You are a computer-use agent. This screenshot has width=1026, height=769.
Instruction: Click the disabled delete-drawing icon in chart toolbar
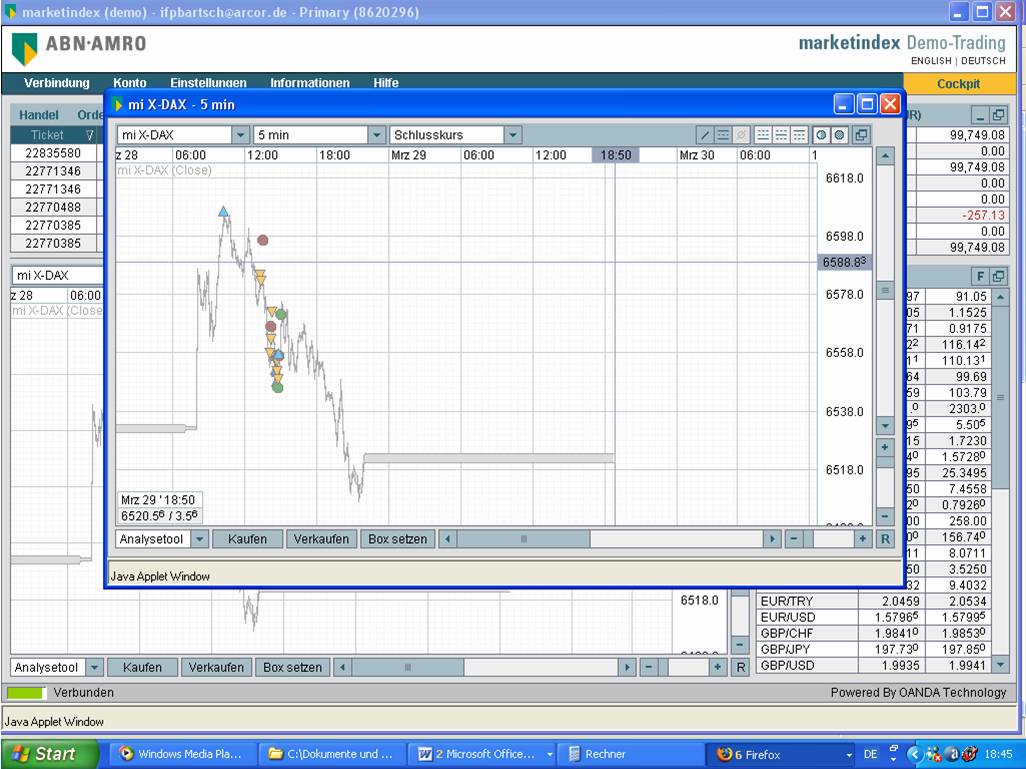[x=741, y=135]
